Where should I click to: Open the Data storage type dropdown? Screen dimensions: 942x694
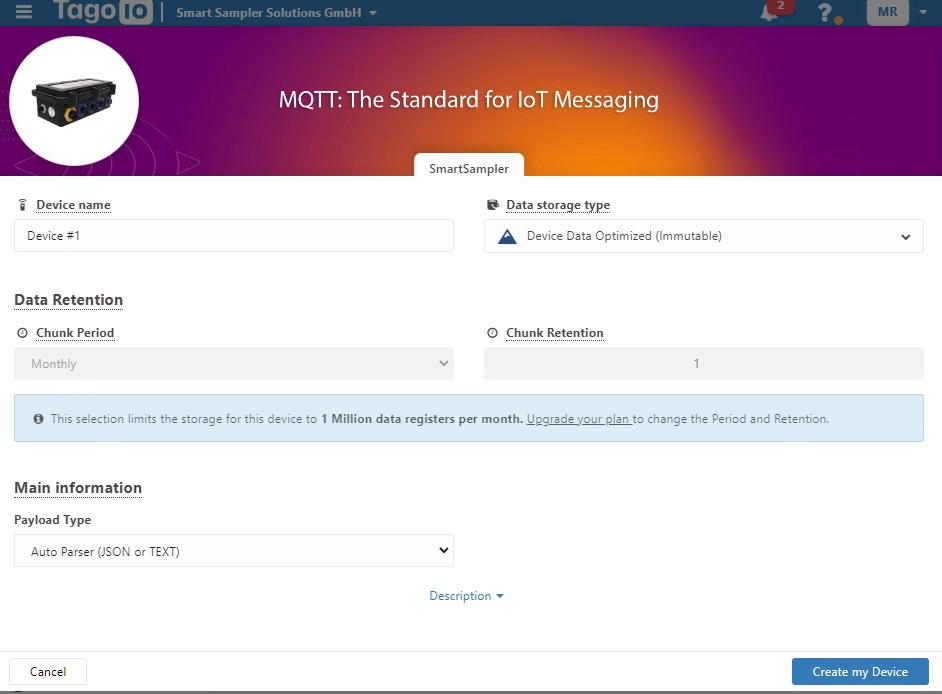coord(703,236)
